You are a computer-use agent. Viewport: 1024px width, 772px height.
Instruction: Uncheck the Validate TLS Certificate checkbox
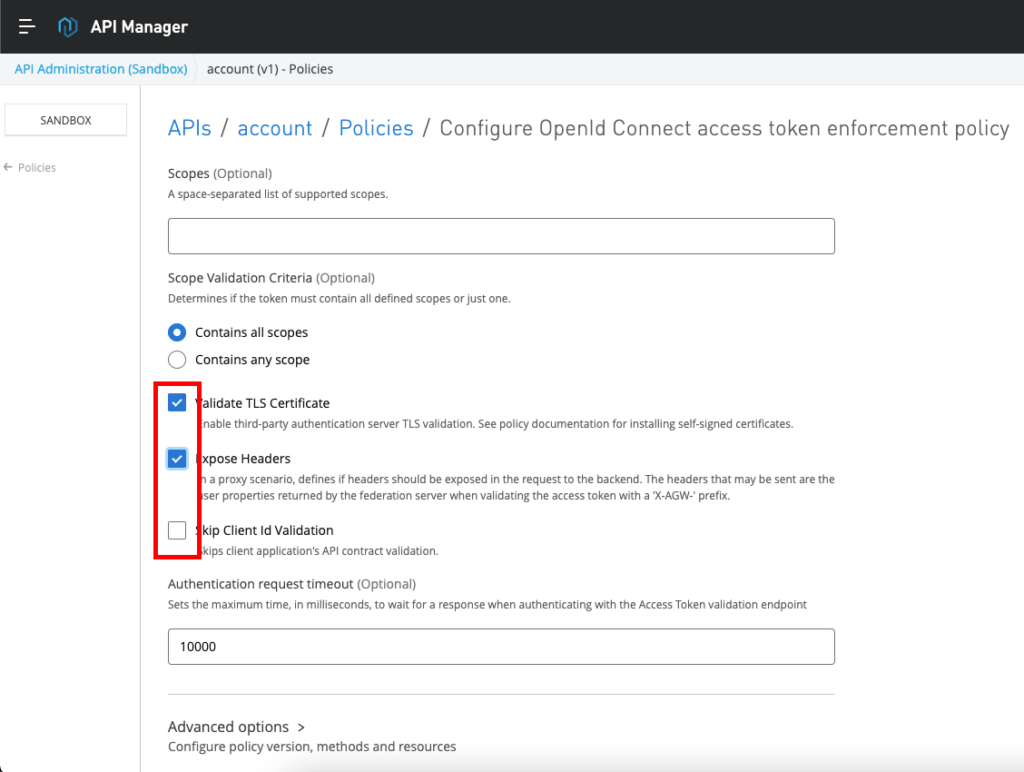tap(177, 403)
